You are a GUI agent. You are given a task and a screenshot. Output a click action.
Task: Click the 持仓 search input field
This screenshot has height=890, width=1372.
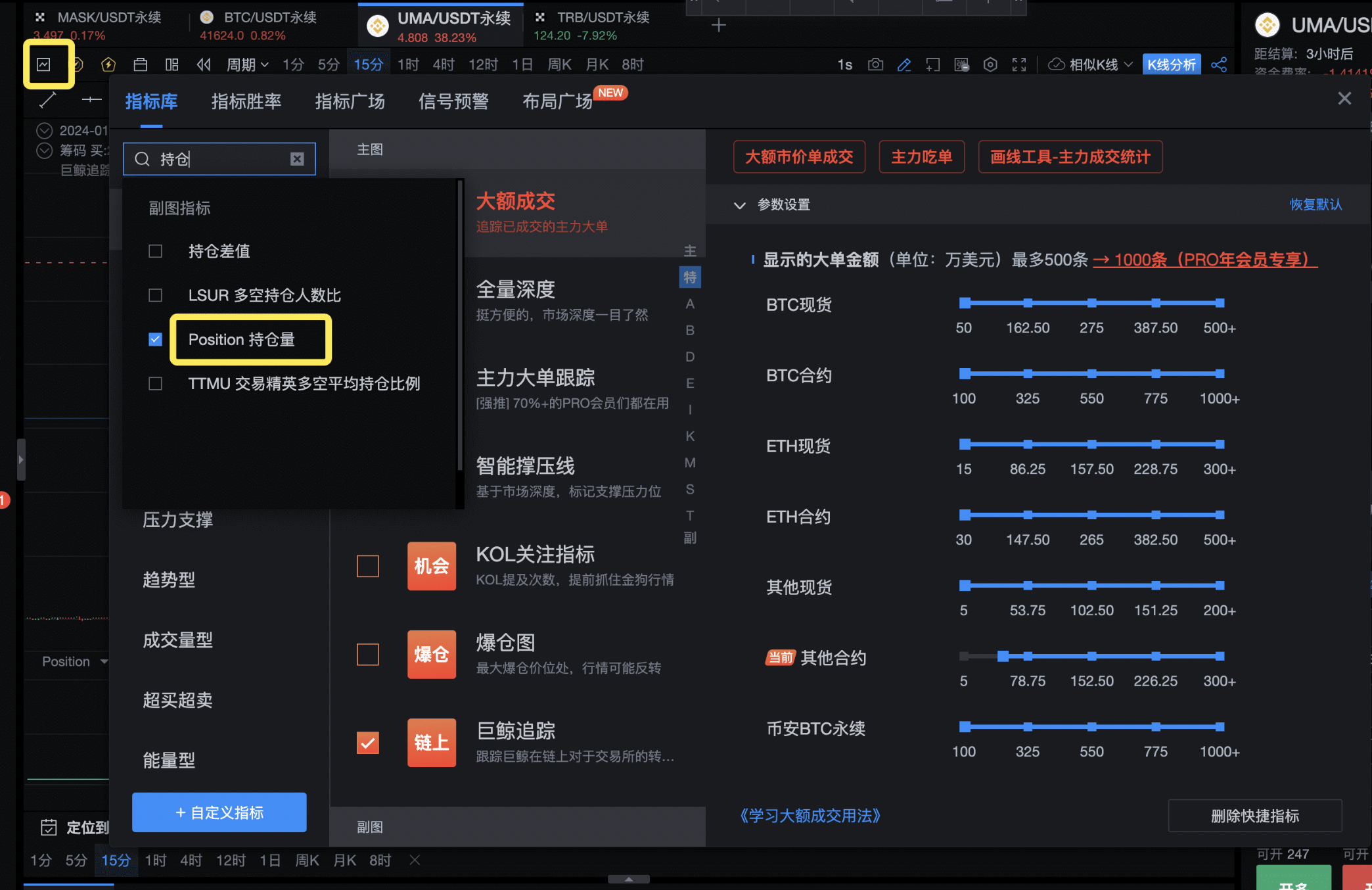(x=219, y=159)
